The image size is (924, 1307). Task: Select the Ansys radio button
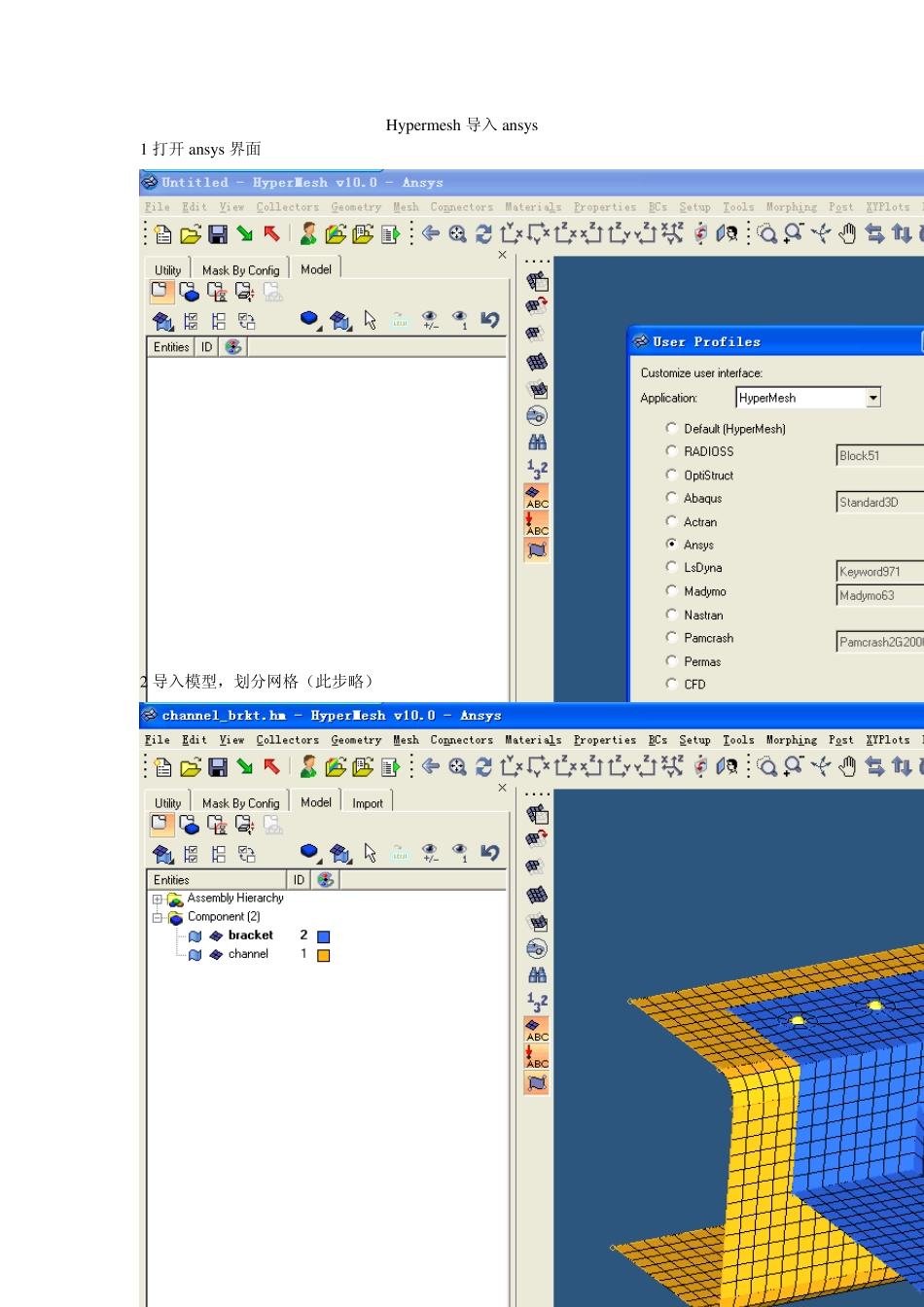point(671,545)
